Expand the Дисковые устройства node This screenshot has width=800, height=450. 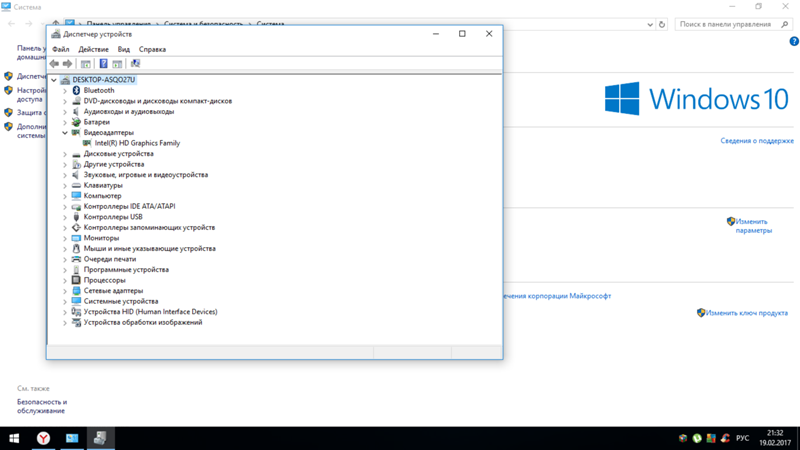65,154
